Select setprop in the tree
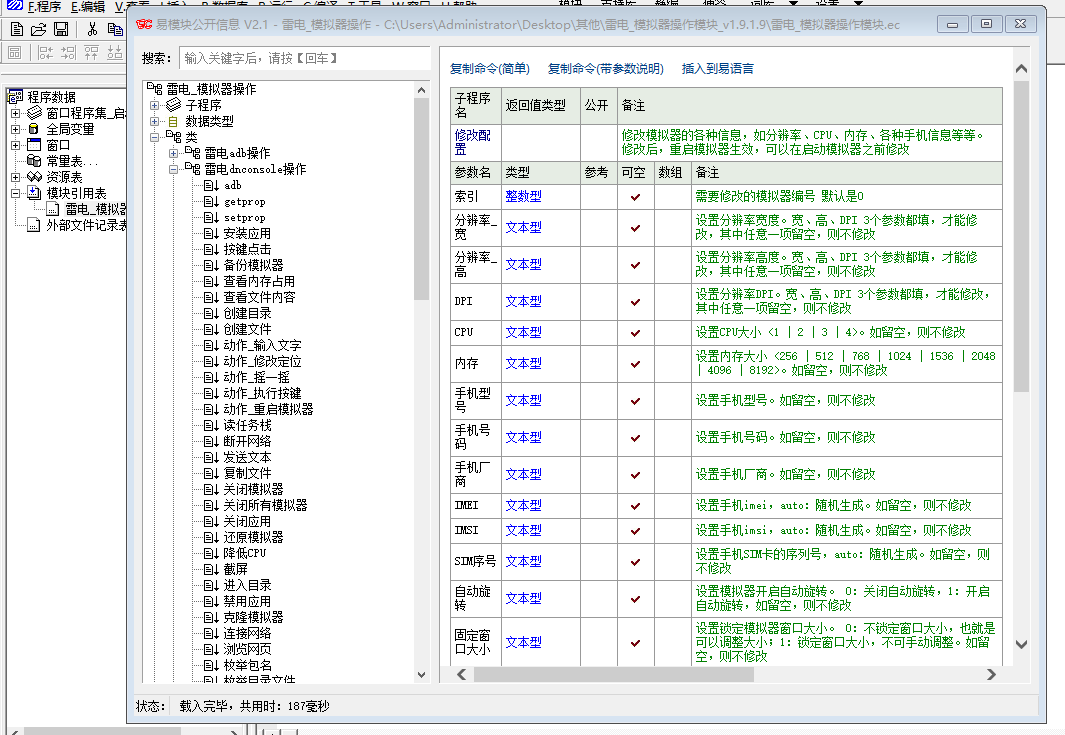This screenshot has height=735, width=1065. pos(245,217)
